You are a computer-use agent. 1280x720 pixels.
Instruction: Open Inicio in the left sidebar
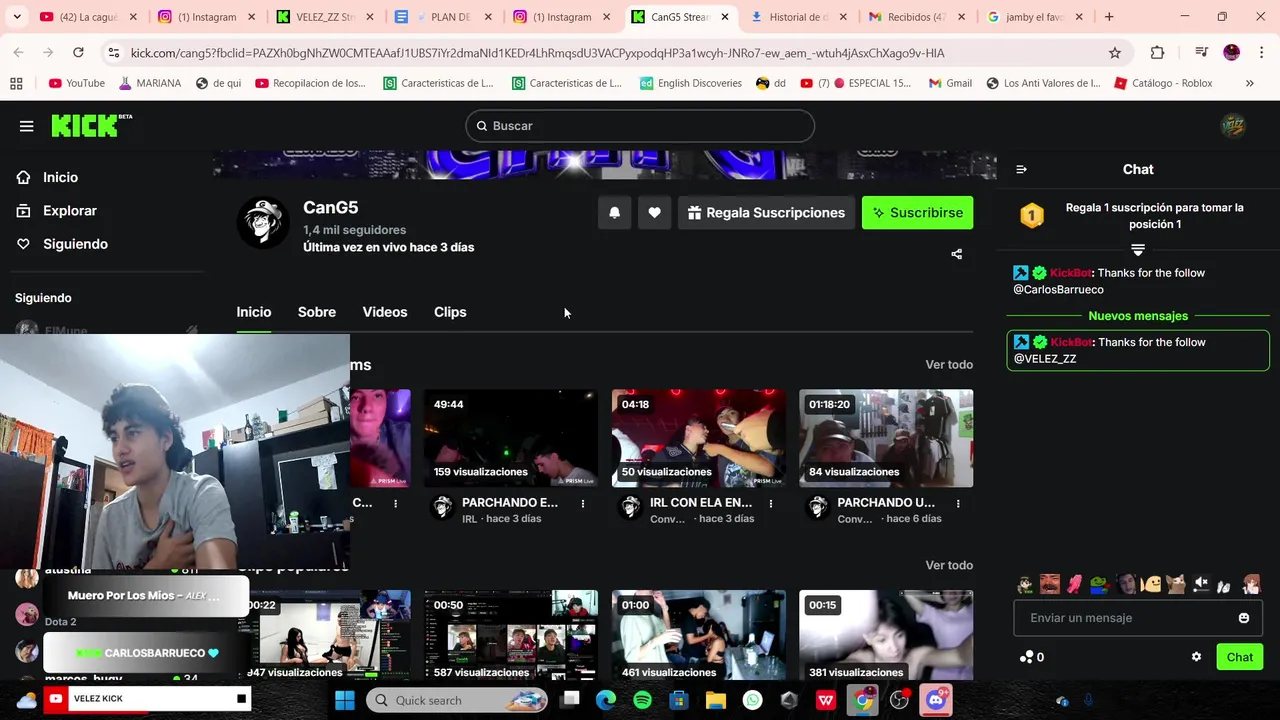pos(60,177)
